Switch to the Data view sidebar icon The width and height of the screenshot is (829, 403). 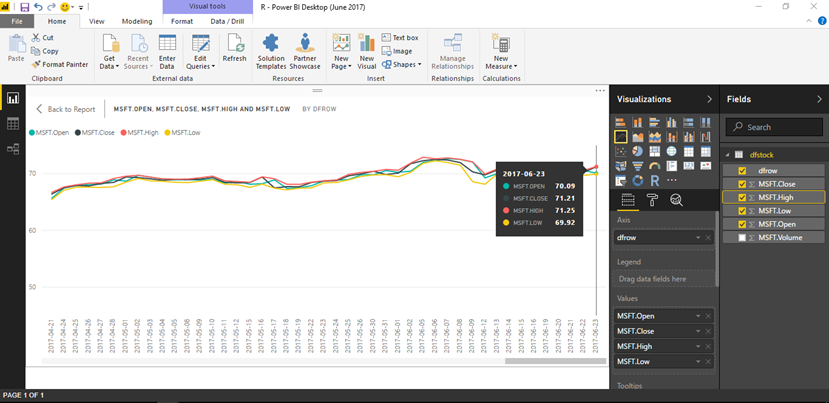pos(13,124)
